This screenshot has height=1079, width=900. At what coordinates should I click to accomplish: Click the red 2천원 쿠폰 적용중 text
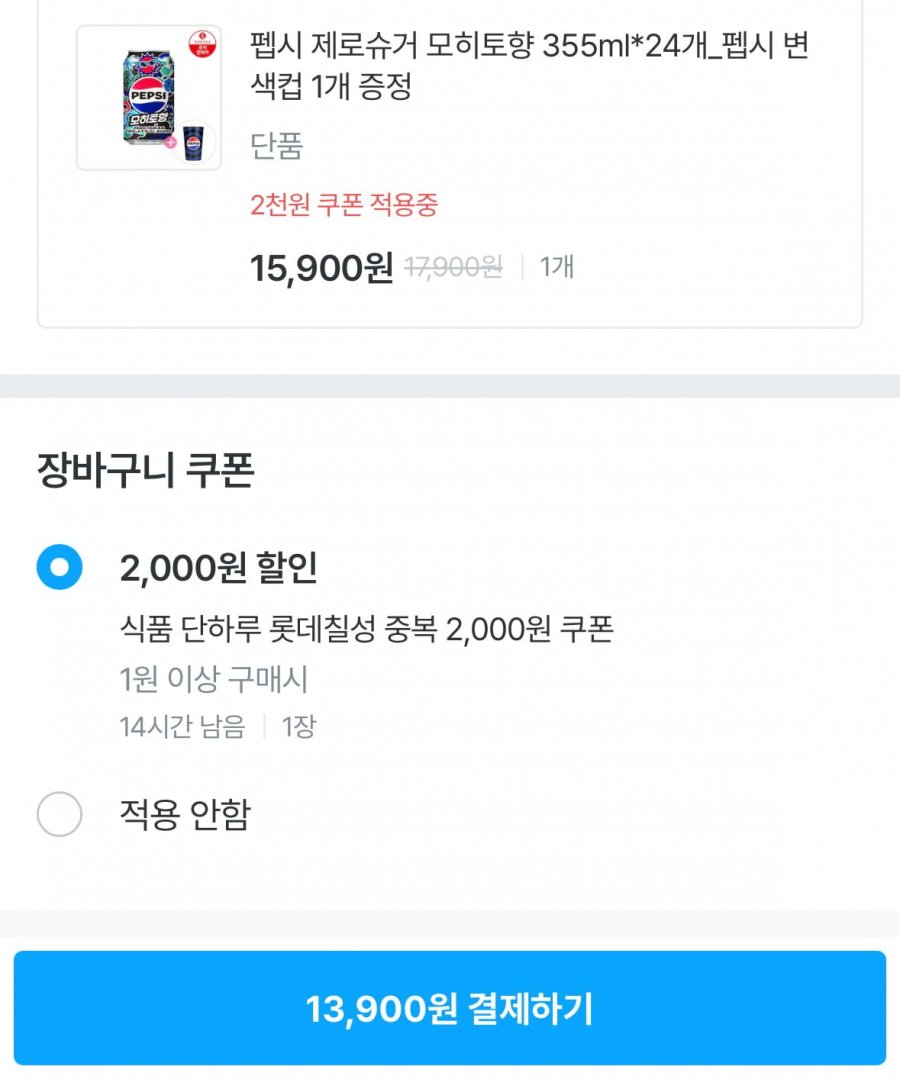pos(344,205)
